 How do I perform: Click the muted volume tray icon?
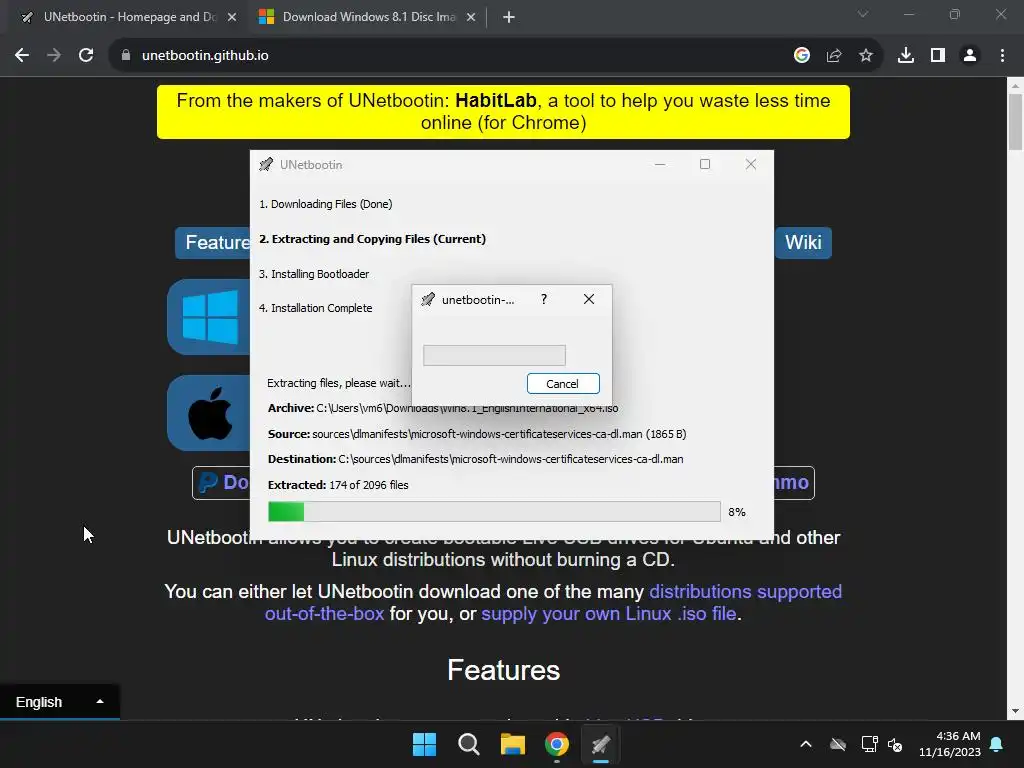point(895,744)
